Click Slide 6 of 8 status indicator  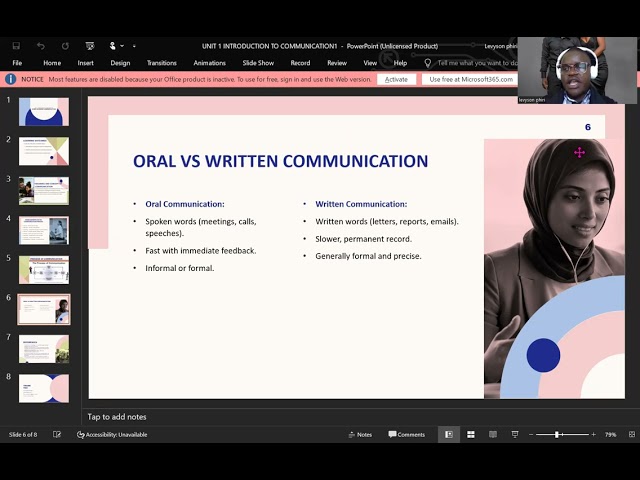(23, 435)
